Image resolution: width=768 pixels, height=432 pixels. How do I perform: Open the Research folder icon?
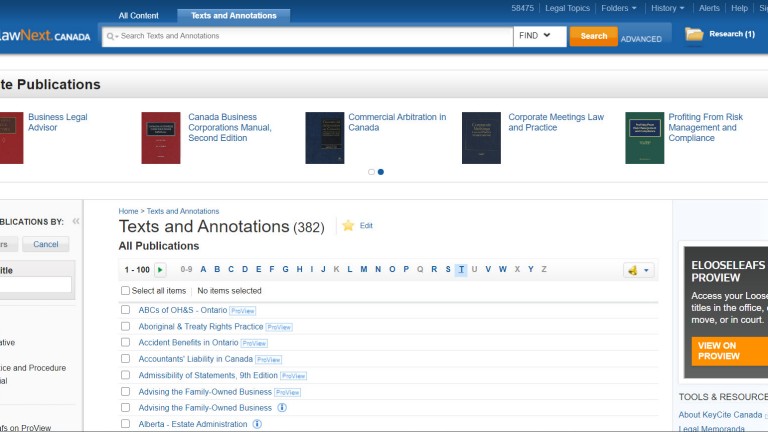pyautogui.click(x=694, y=34)
